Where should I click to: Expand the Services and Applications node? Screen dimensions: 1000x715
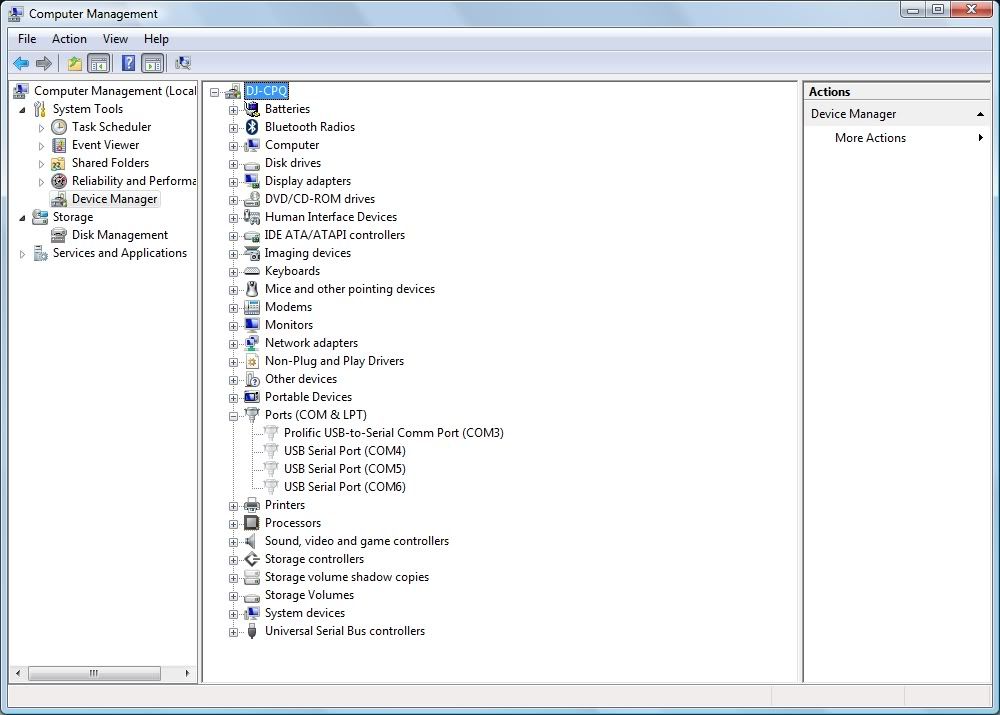[x=22, y=254]
